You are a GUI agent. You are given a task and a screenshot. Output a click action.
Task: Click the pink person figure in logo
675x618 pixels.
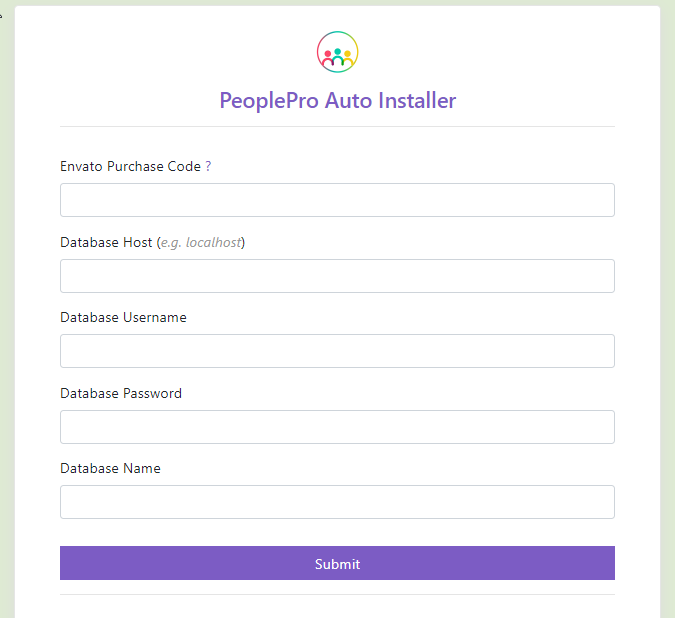pos(327,58)
